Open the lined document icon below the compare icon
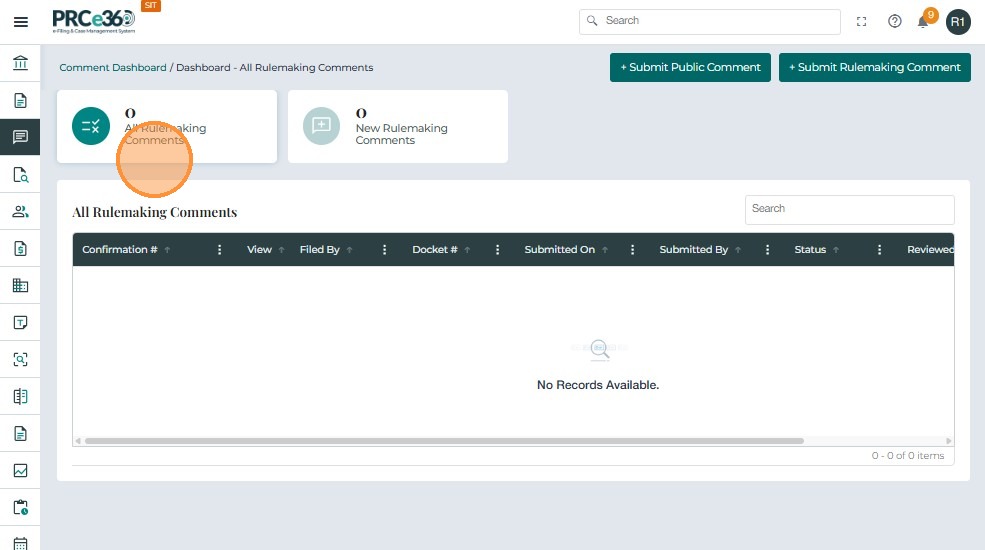This screenshot has height=550, width=985. (20, 433)
